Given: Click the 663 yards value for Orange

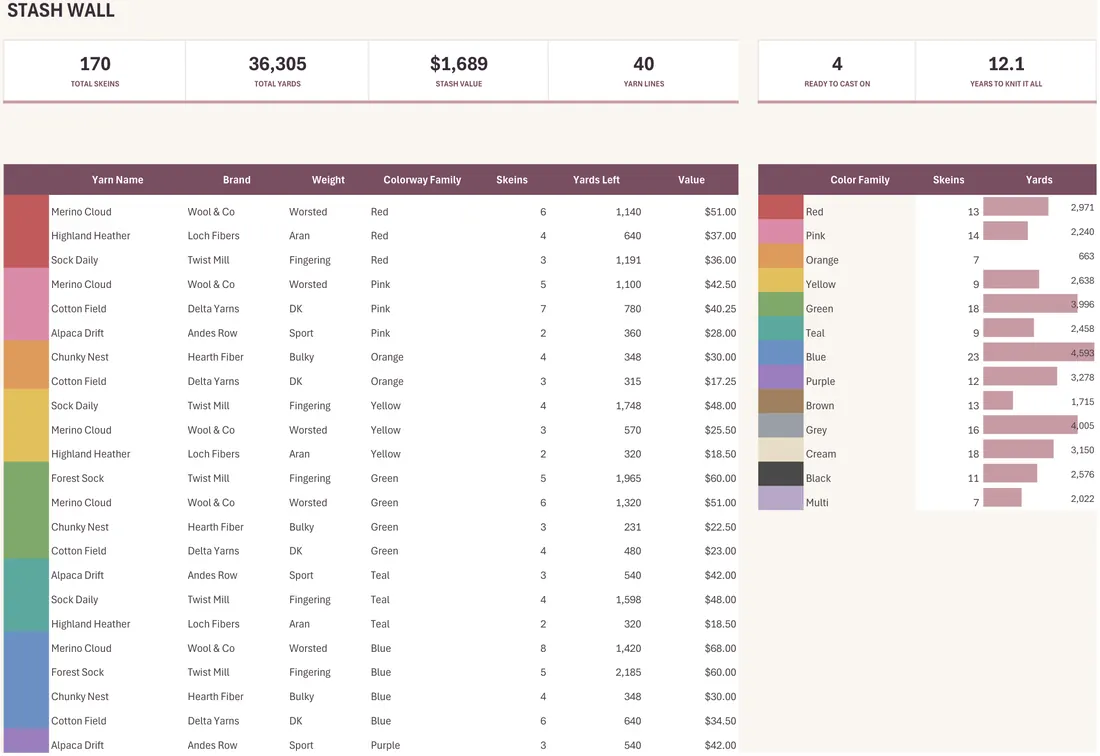Looking at the screenshot, I should pyautogui.click(x=1086, y=256).
